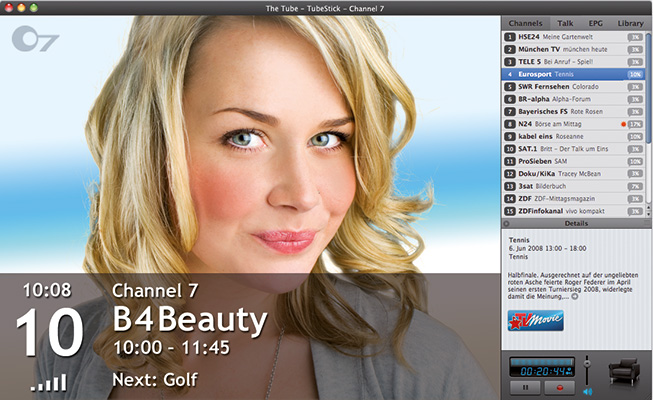653x400 pixels.
Task: Select 3sat Bilderbuch channel
Action: click(x=573, y=186)
